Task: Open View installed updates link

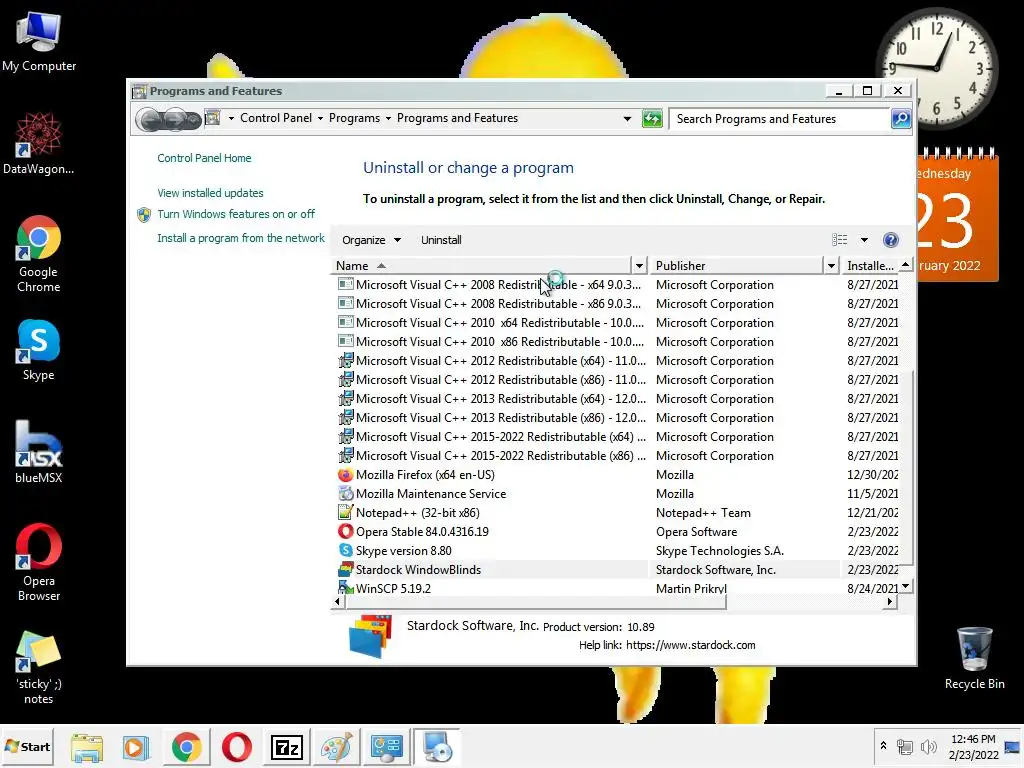Action: coord(210,193)
